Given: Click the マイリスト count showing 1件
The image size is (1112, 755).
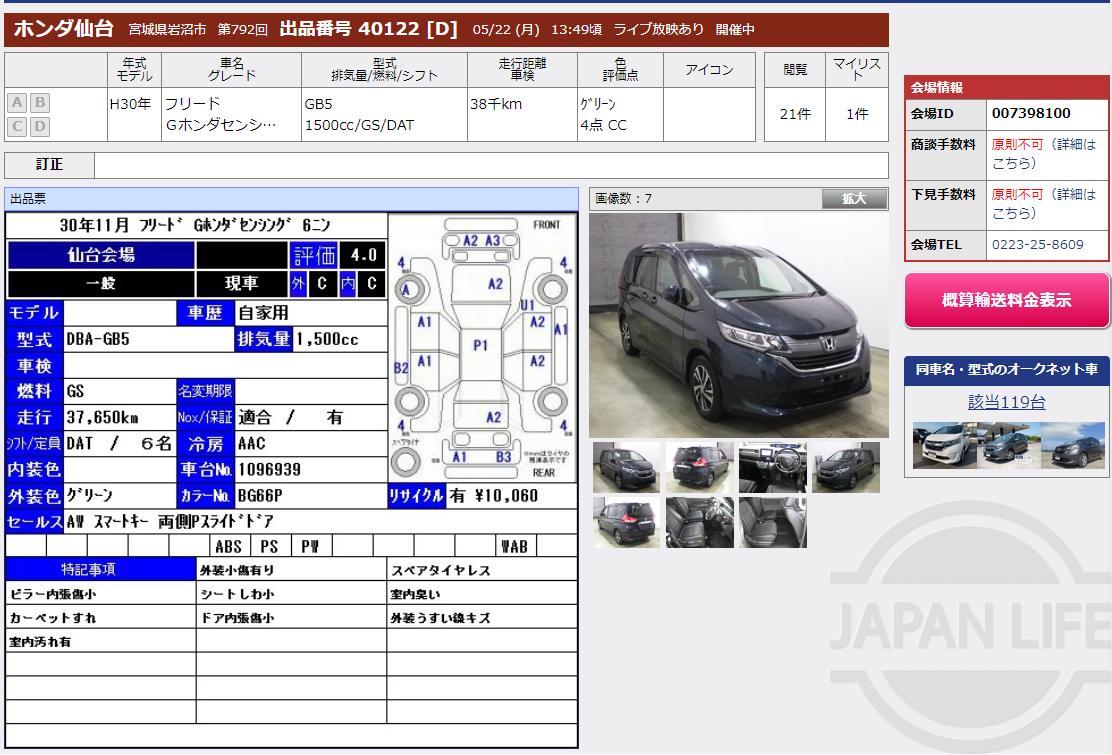Looking at the screenshot, I should tap(856, 114).
